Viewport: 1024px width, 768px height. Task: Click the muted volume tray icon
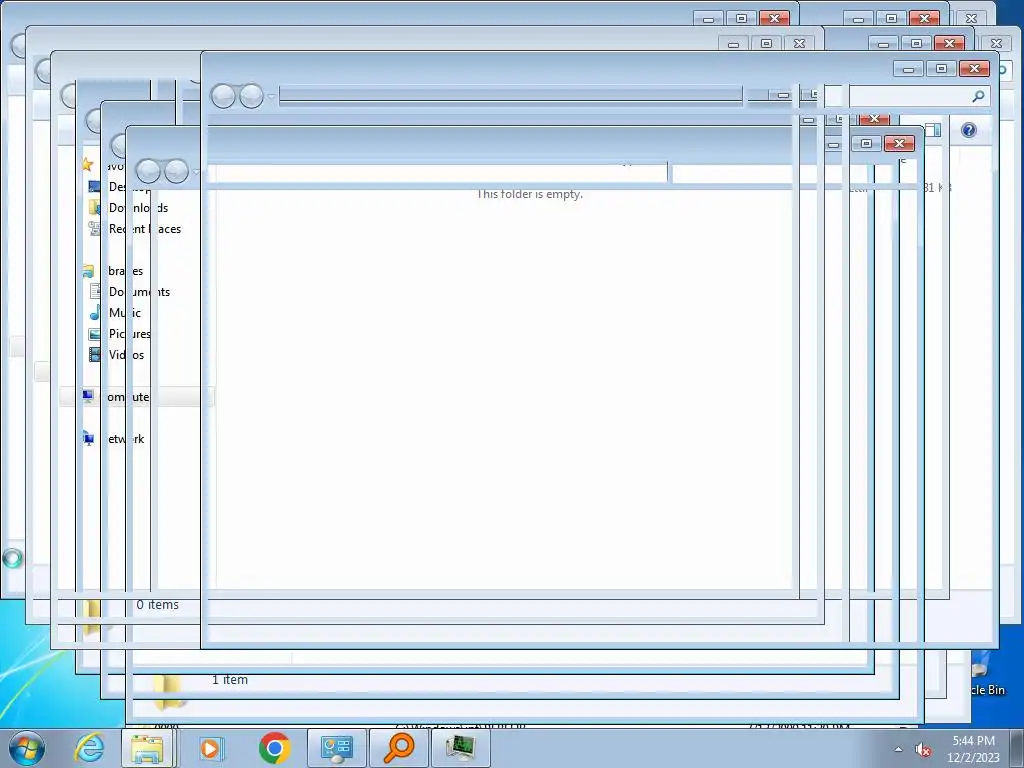[923, 750]
